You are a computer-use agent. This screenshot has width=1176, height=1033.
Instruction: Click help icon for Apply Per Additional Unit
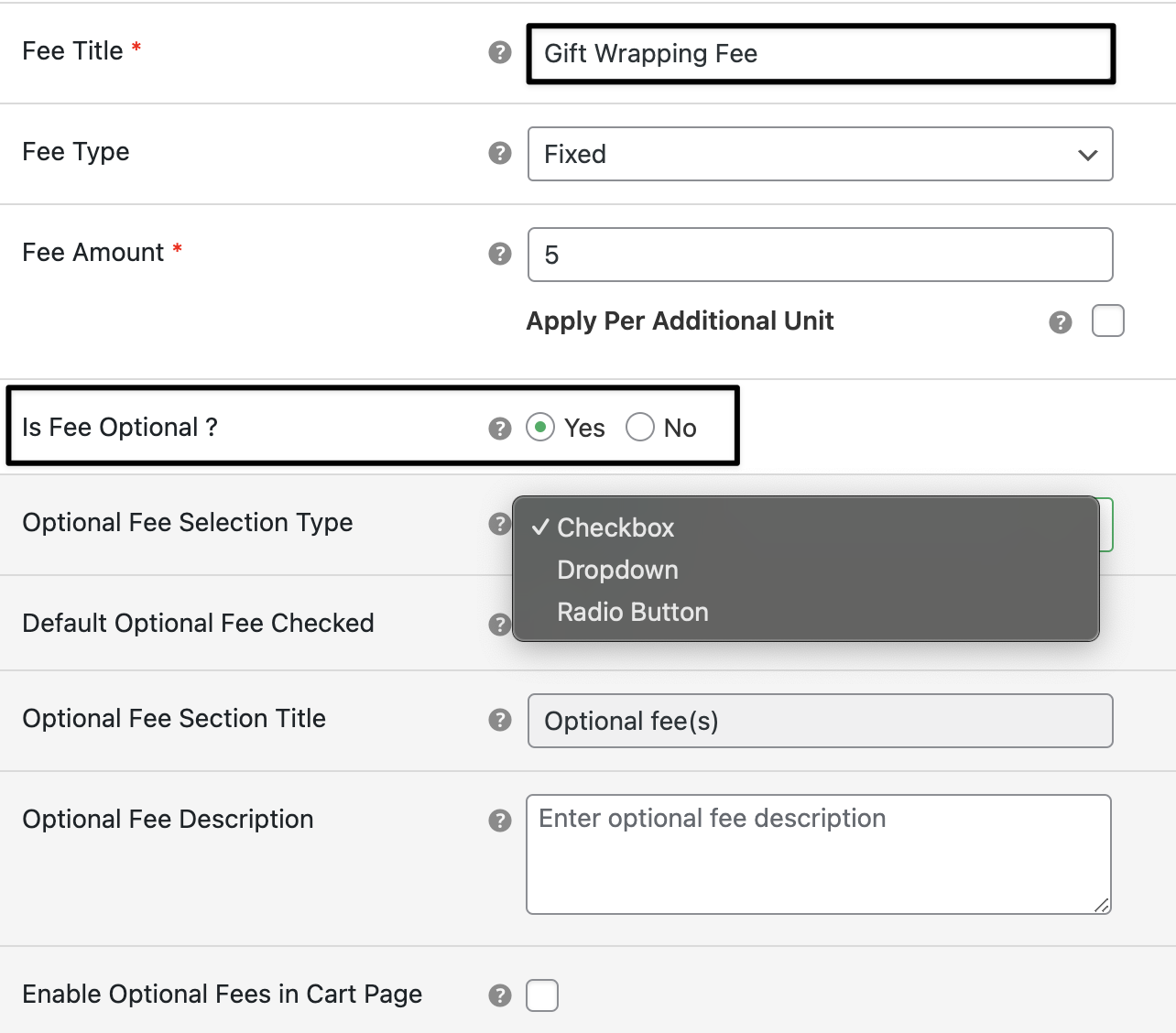1061,322
